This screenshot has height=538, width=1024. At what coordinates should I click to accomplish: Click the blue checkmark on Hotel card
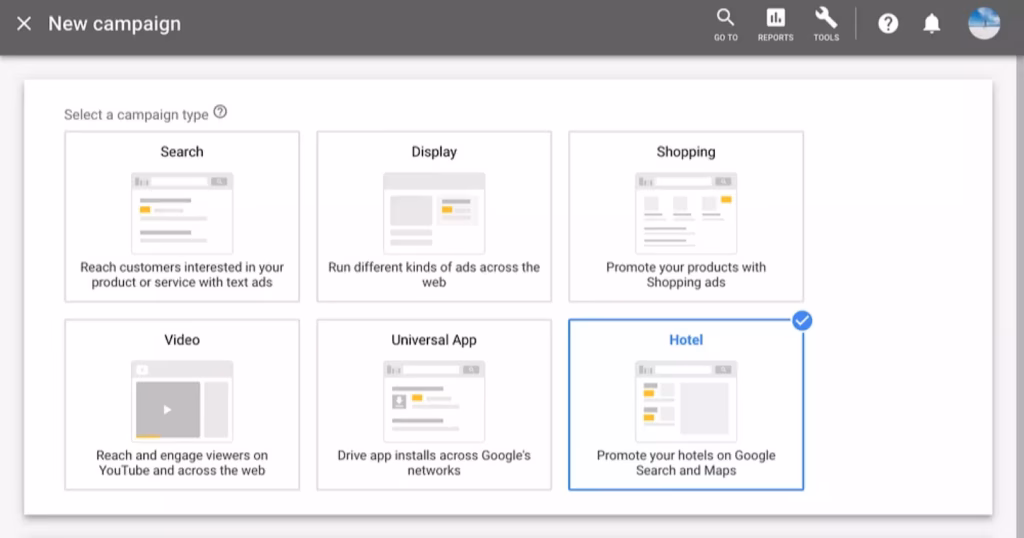pos(802,321)
